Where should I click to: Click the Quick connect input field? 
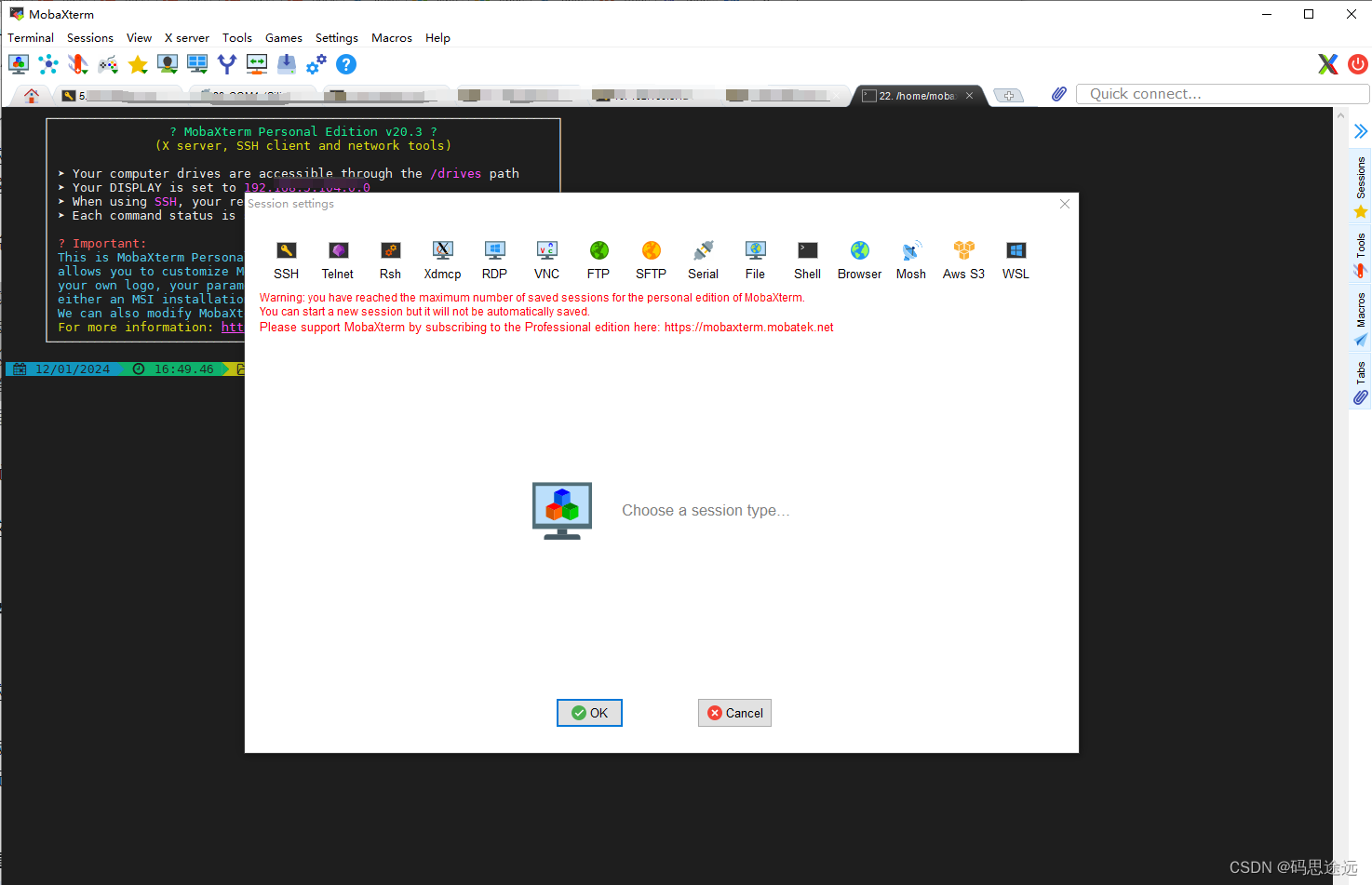point(1222,94)
